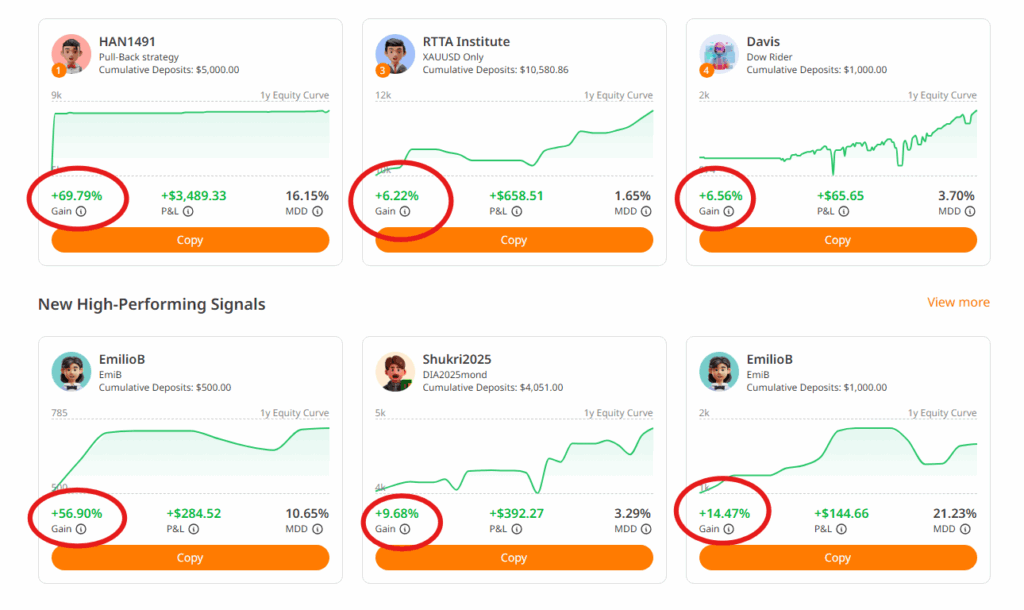The width and height of the screenshot is (1024, 610).
Task: Open Shukri2025 profile avatar
Action: pos(395,372)
